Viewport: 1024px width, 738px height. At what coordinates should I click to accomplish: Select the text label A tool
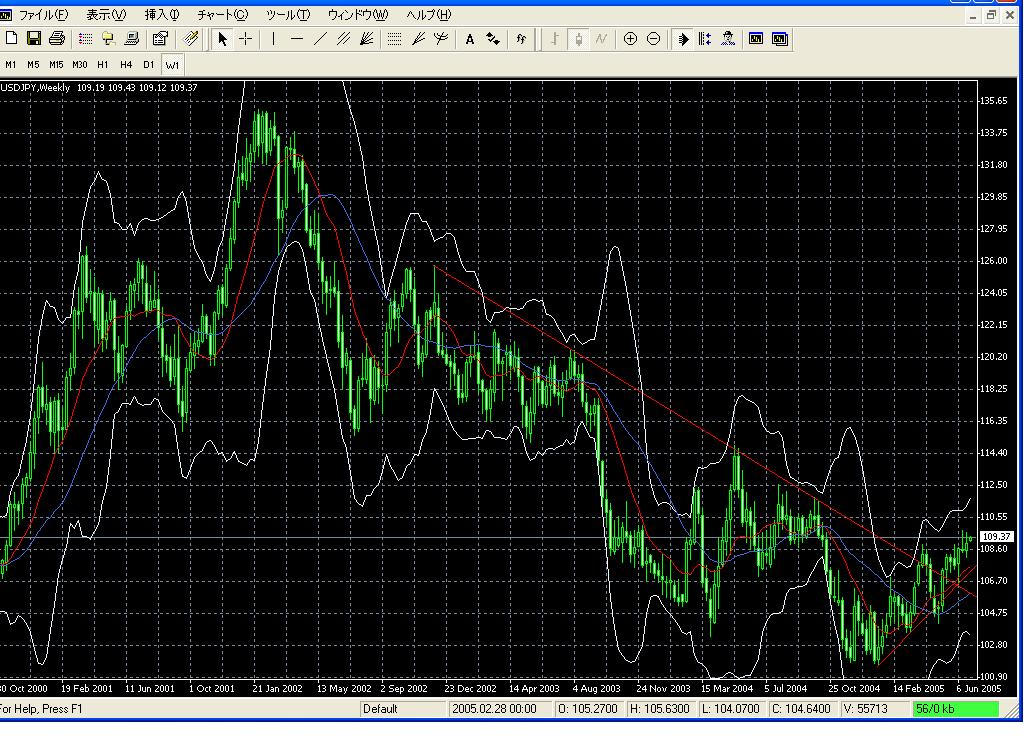[470, 39]
